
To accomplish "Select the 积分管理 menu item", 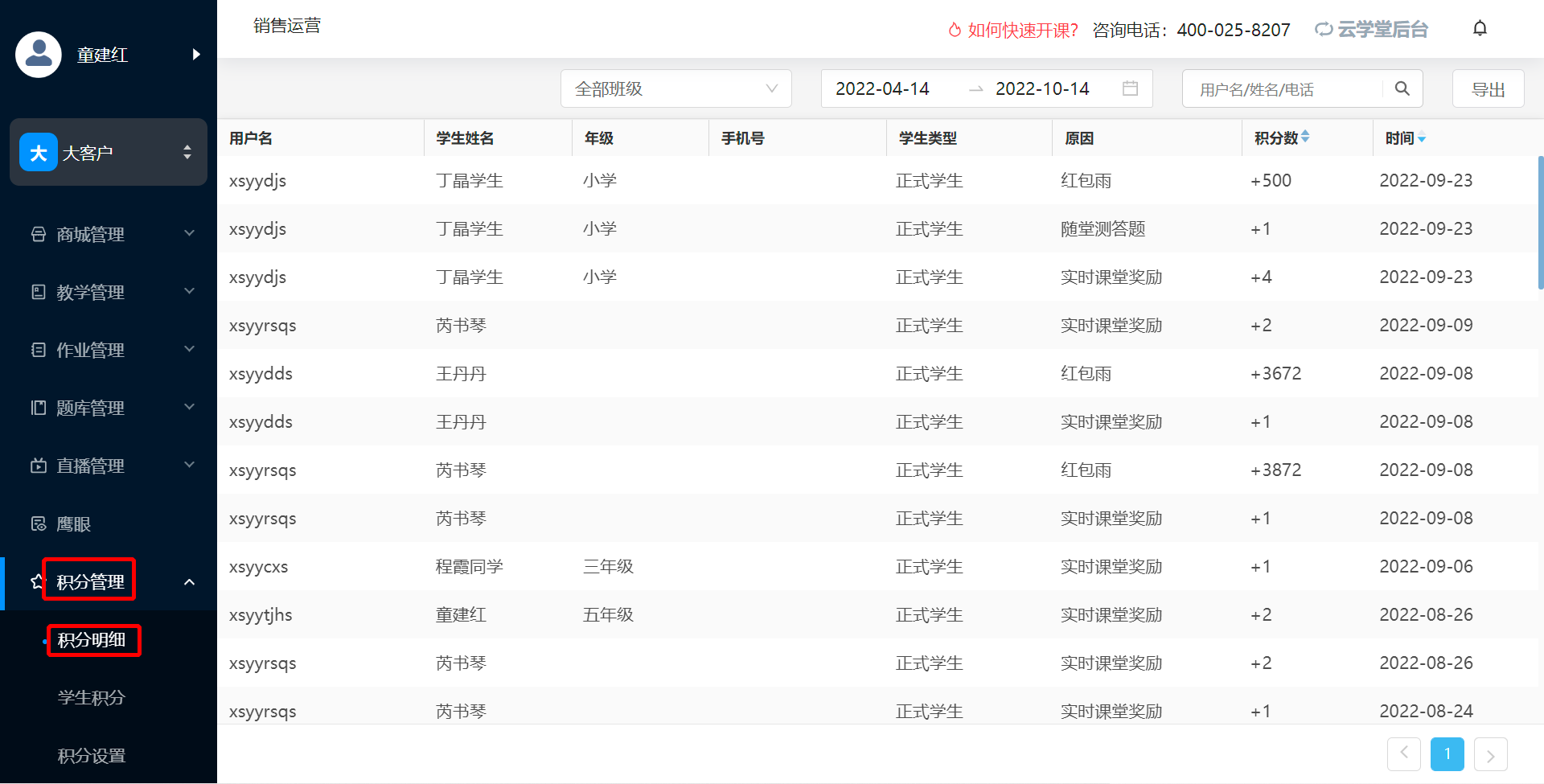I will point(90,581).
